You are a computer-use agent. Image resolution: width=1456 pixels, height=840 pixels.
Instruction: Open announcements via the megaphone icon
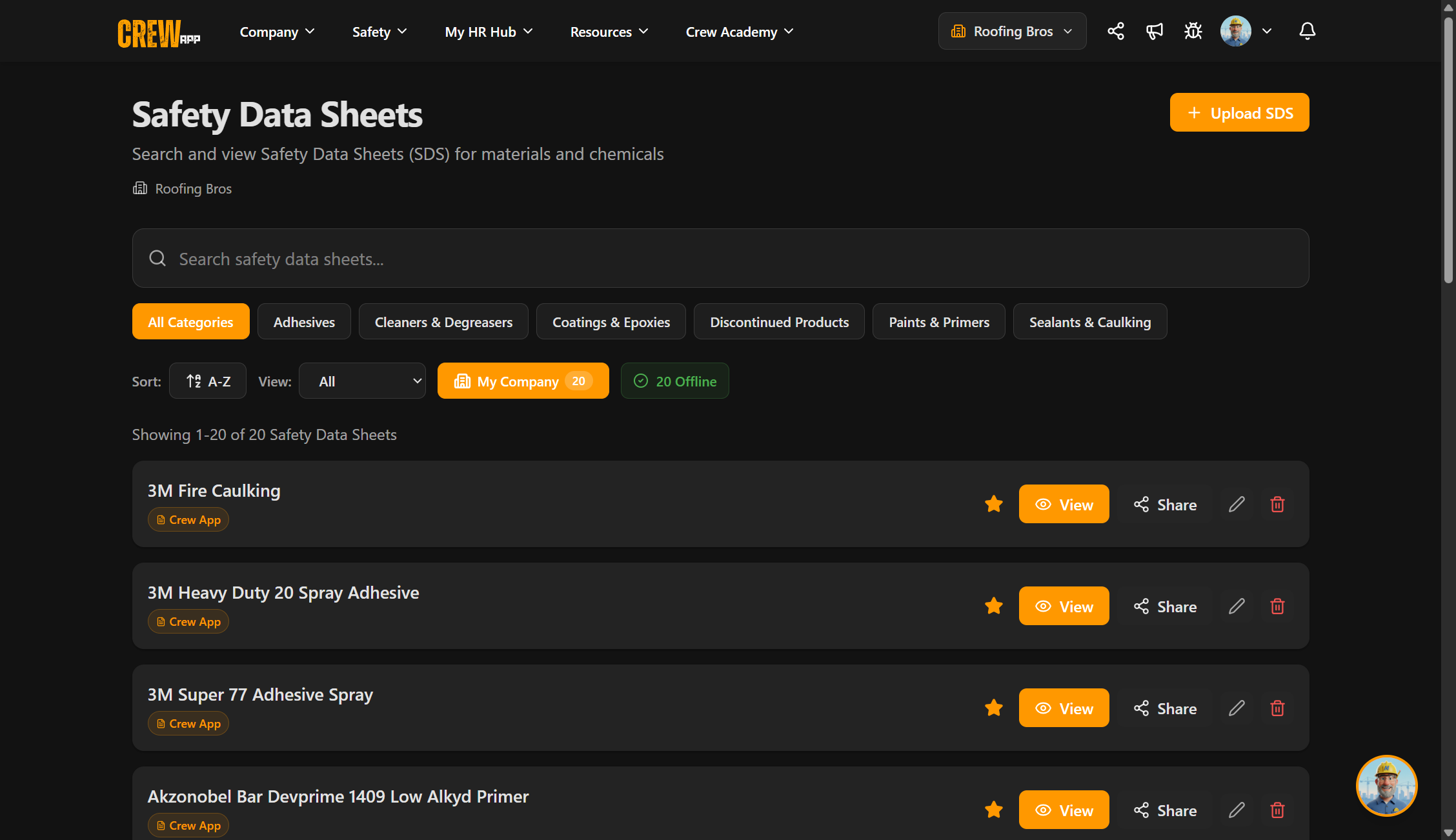click(x=1155, y=30)
